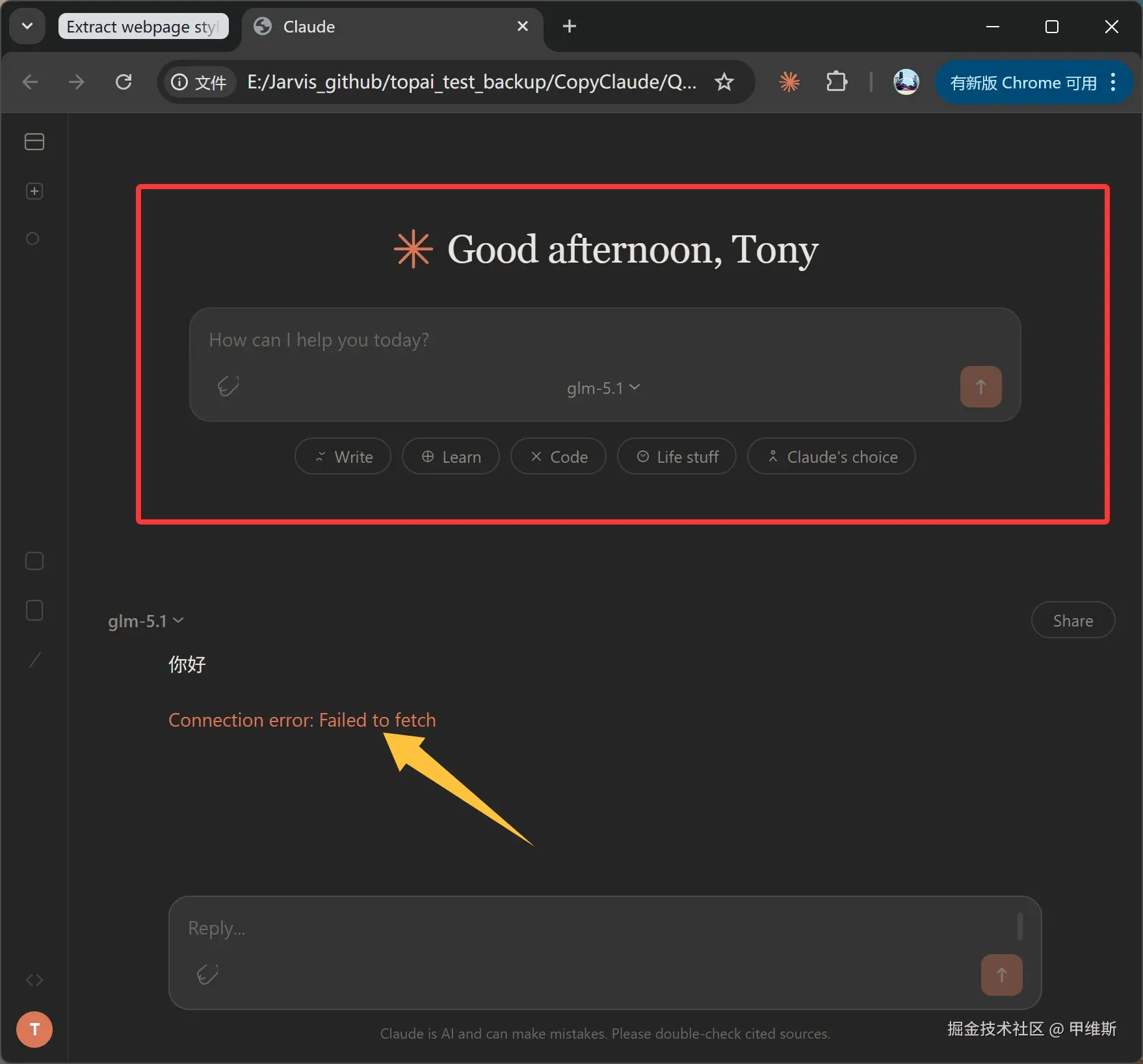
Task: Choose the Write suggestion chip
Action: (x=343, y=456)
